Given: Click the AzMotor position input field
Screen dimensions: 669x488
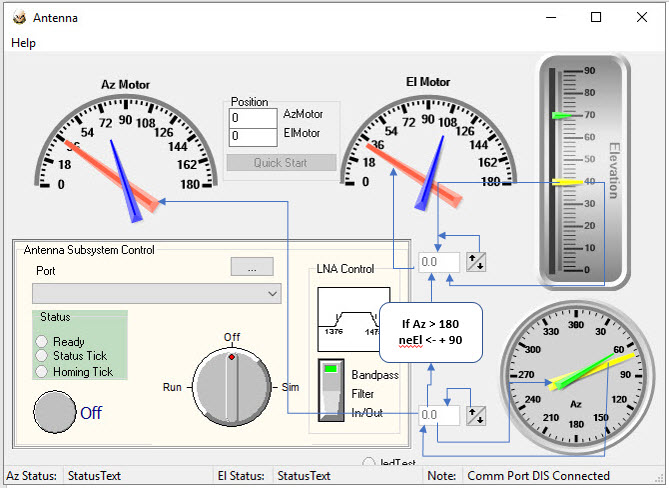Looking at the screenshot, I should coord(253,116).
